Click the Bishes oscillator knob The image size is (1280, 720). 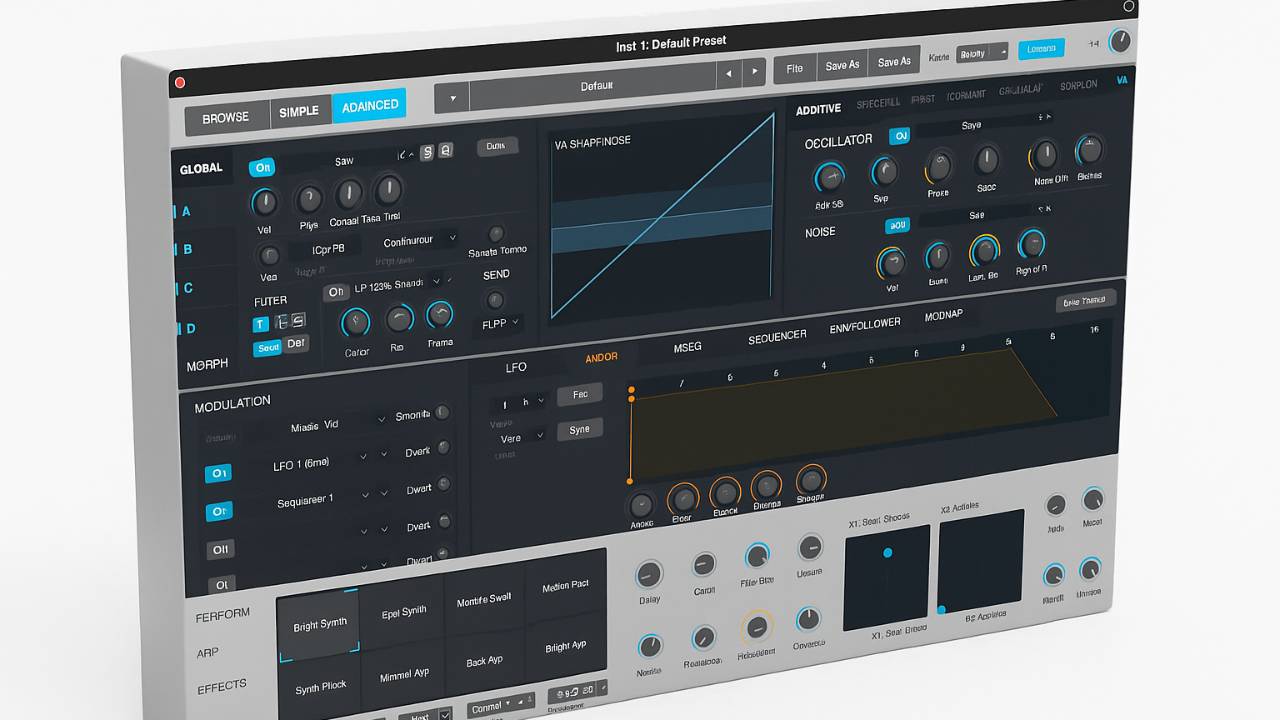1089,151
